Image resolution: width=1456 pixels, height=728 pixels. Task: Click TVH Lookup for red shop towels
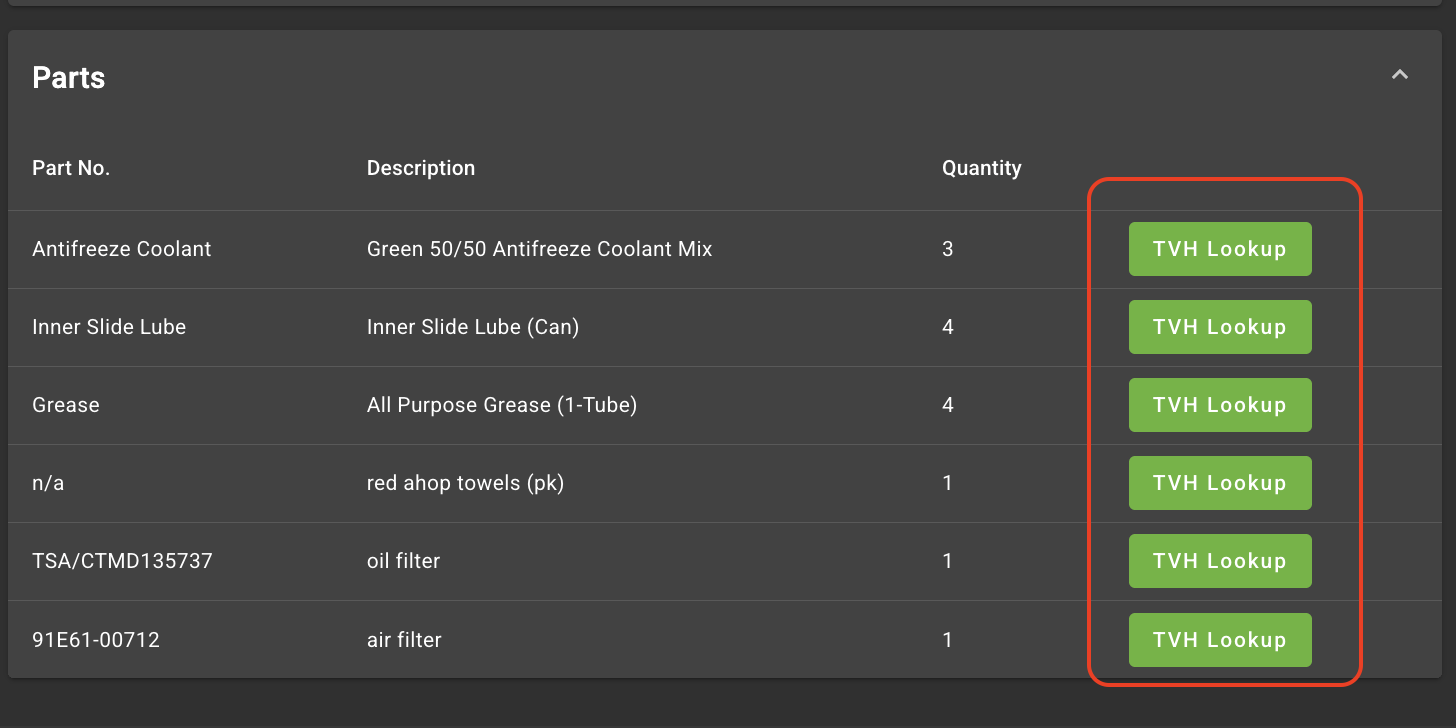tap(1220, 483)
